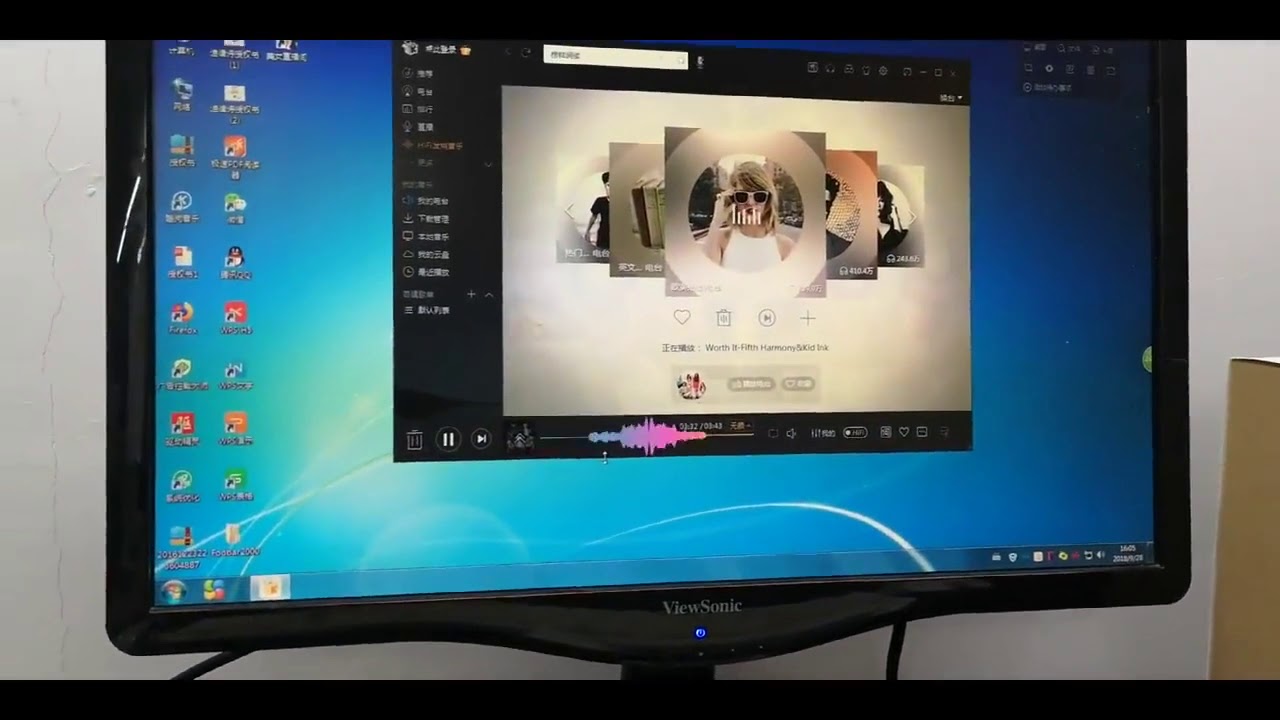The image size is (1280, 720).
Task: Select the radio cover showing 410.4万 listeners
Action: click(x=852, y=214)
